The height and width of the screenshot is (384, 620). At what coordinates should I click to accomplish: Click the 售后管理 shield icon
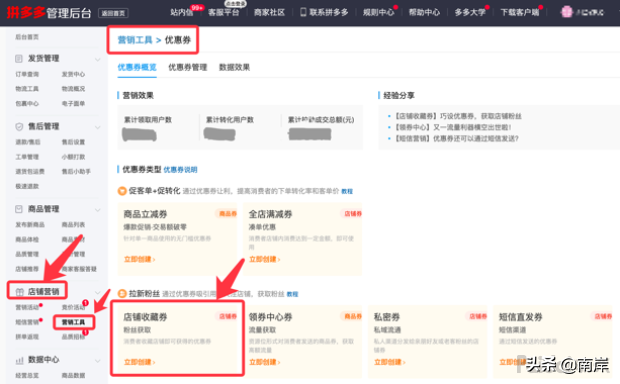coord(19,127)
